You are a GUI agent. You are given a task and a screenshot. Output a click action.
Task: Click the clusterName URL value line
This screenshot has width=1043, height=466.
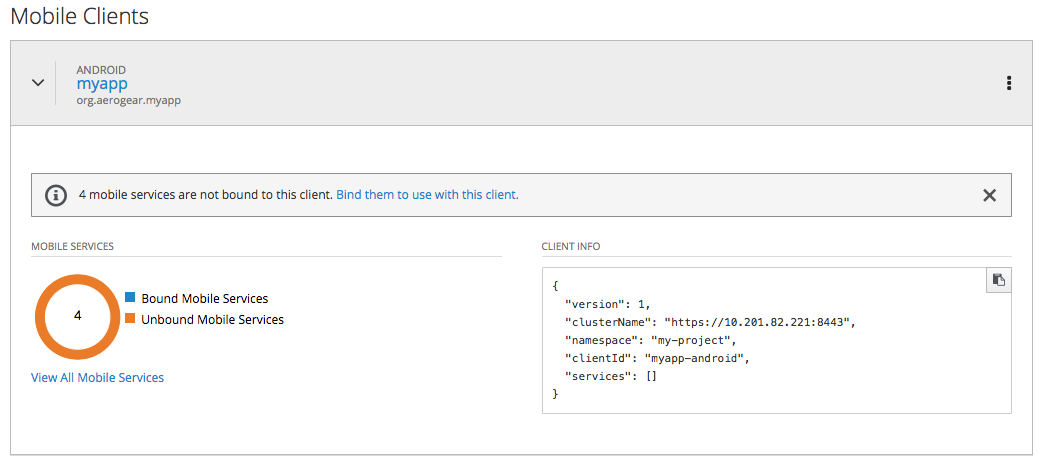710,322
